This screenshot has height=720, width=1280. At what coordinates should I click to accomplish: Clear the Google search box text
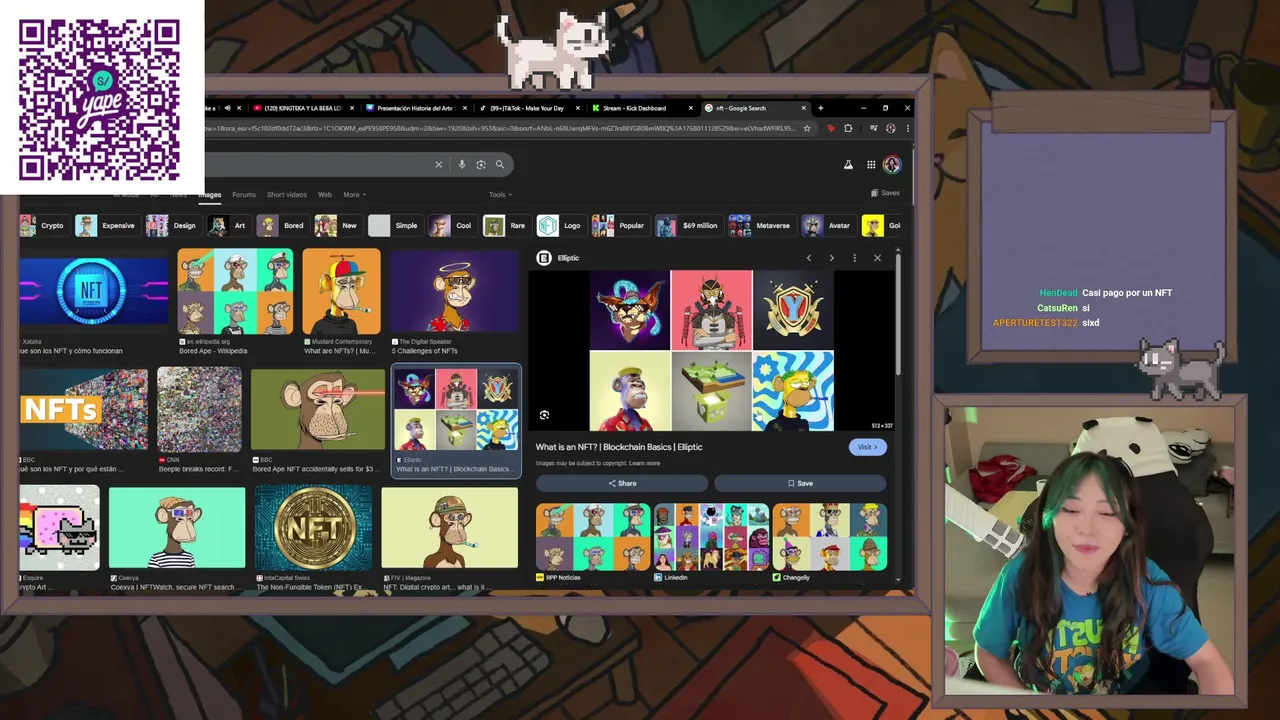(x=438, y=165)
